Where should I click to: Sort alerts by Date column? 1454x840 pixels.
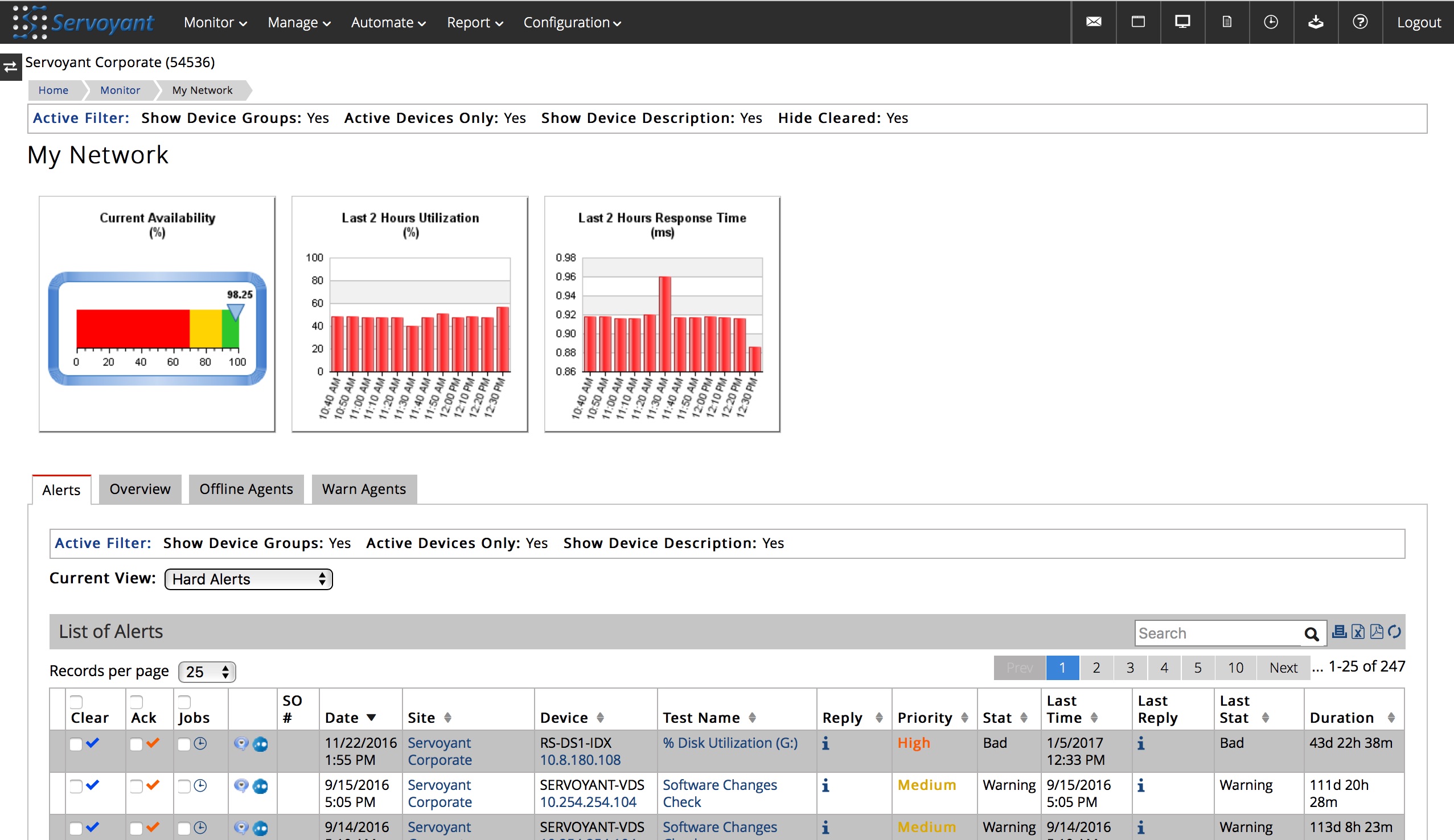coord(350,718)
